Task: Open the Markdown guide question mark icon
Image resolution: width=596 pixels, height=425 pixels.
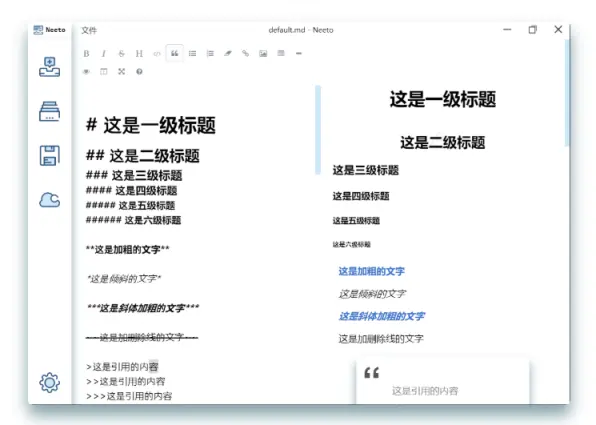Action: tap(139, 71)
